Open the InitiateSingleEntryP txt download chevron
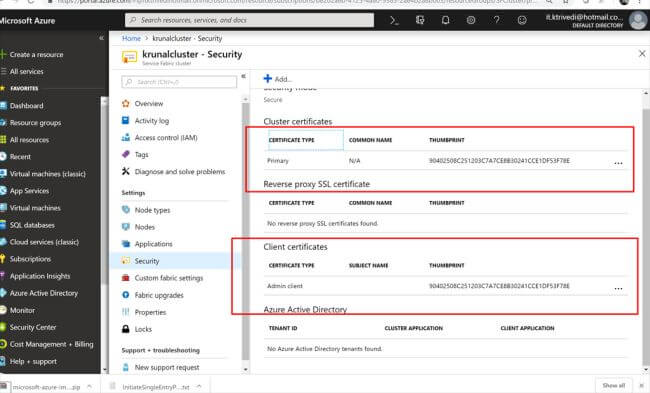The image size is (650, 393). click(199, 386)
